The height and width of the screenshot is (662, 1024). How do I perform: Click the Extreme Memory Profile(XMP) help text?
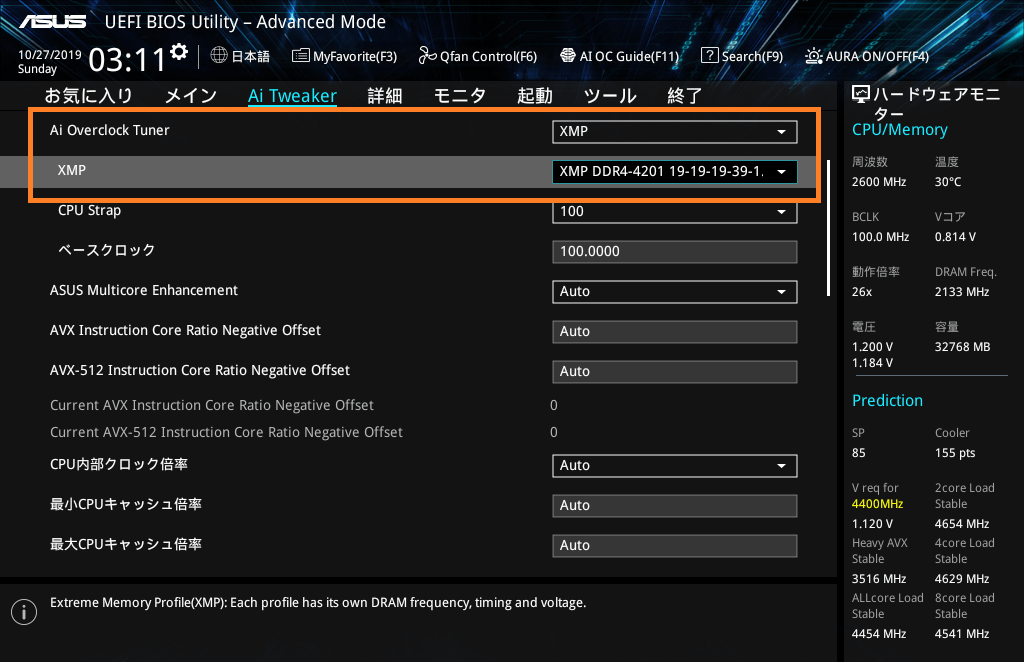317,603
